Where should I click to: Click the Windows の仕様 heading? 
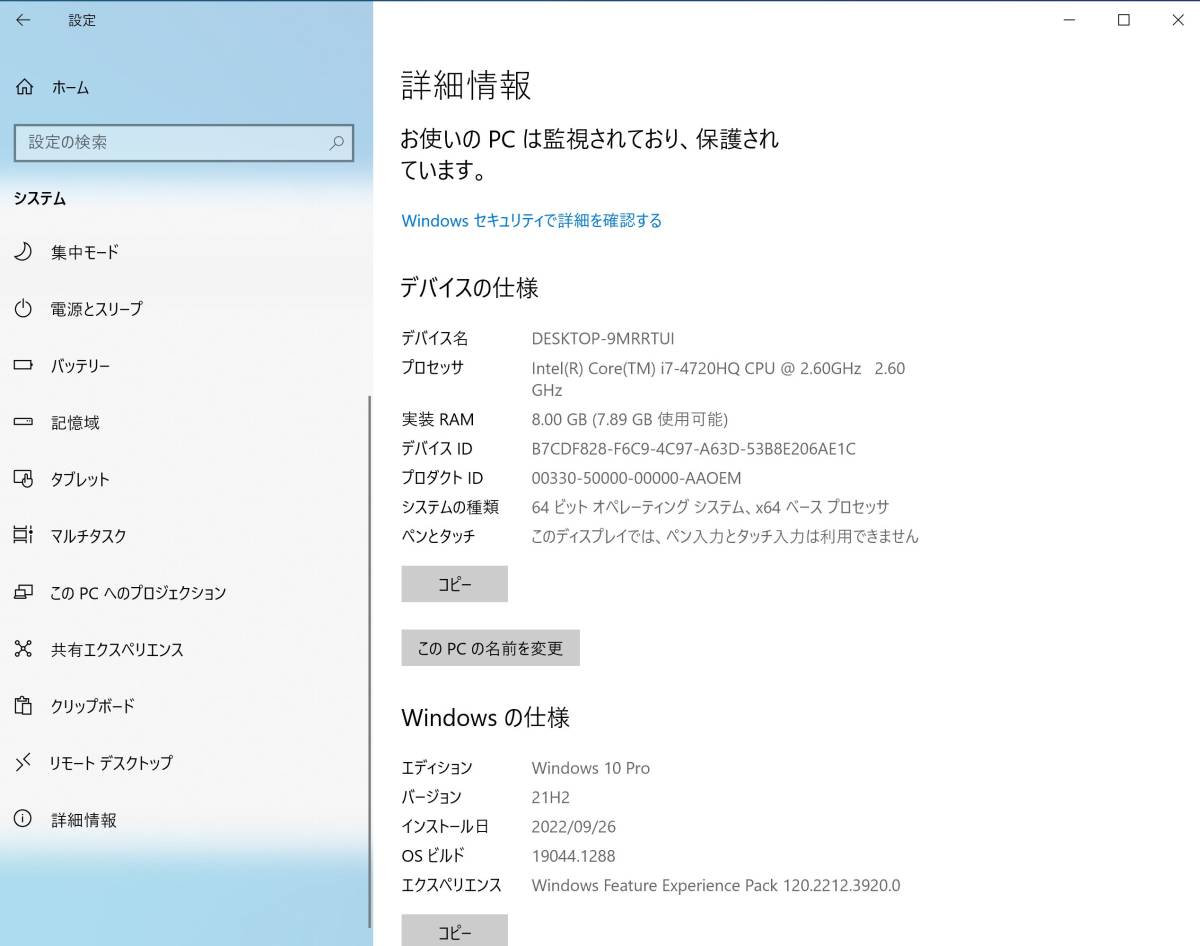pyautogui.click(x=486, y=718)
